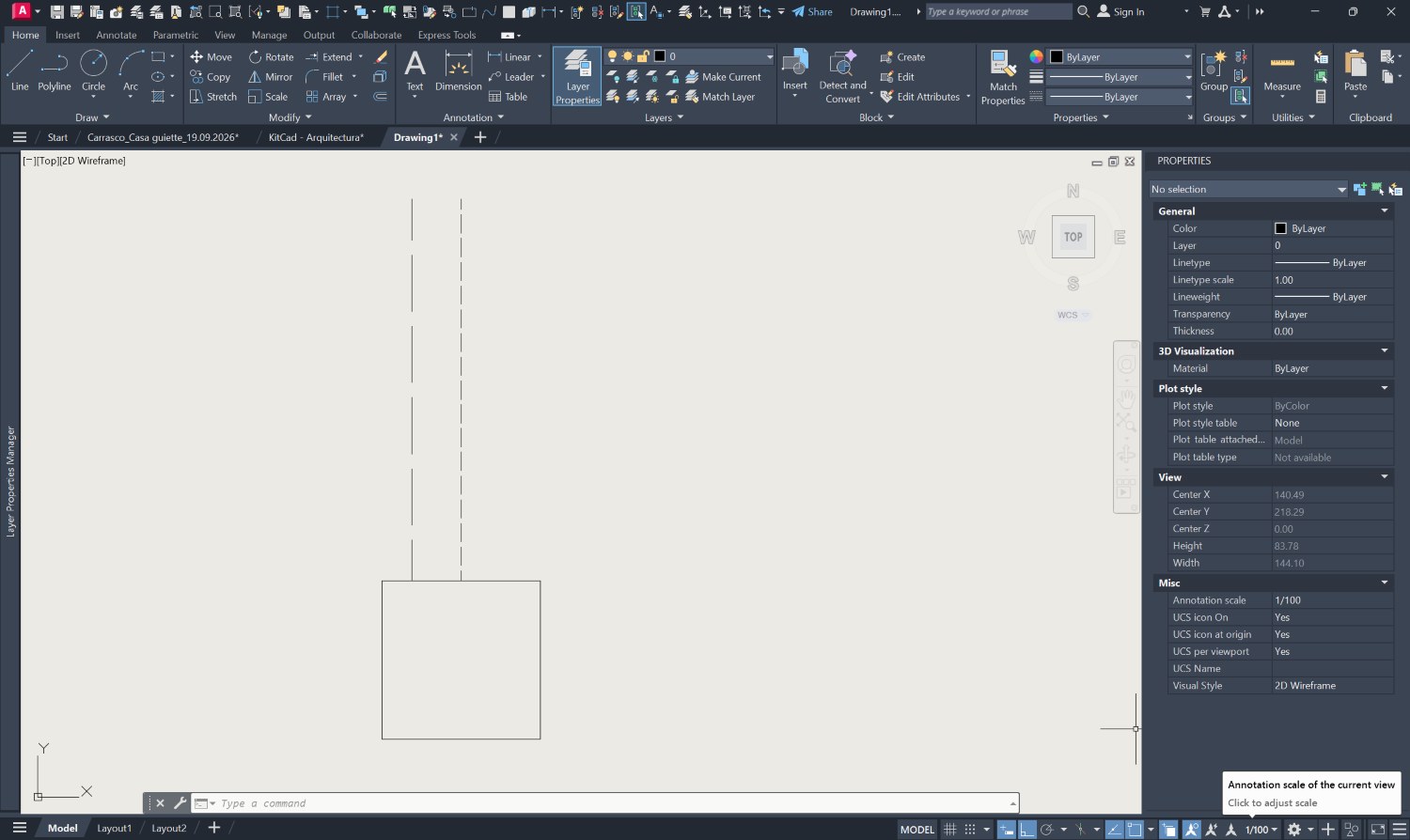The height and width of the screenshot is (840, 1410).
Task: Toggle dynamic input in status bar
Action: click(x=1007, y=830)
